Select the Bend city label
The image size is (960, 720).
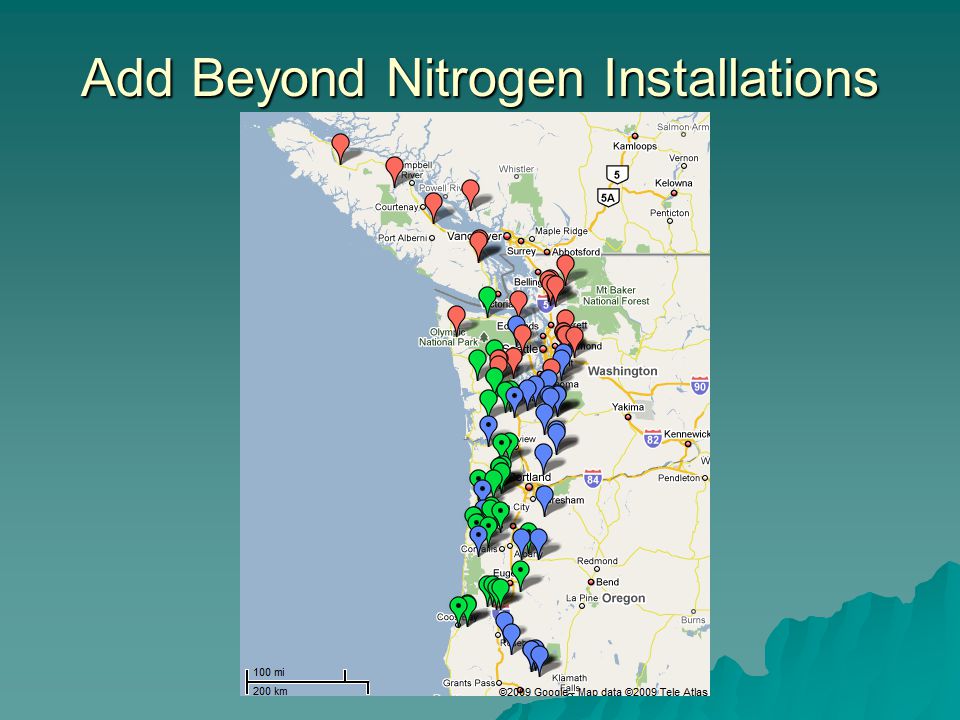pyautogui.click(x=607, y=582)
